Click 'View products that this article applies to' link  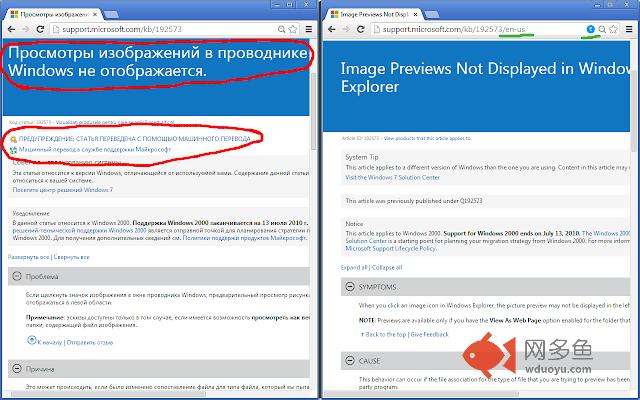[x=427, y=138]
